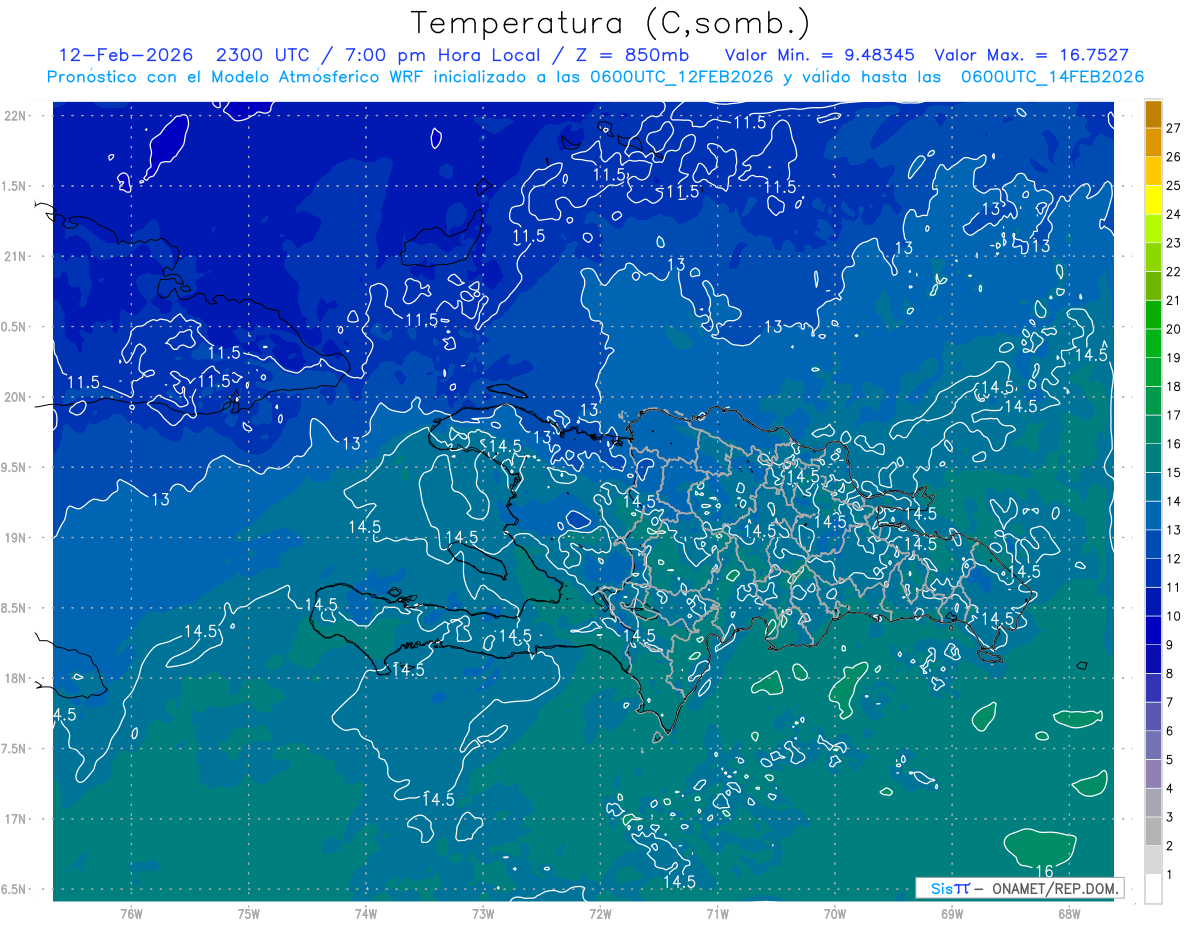The height and width of the screenshot is (927, 1200).
Task: Click the 72W longitude axis label
Action: 600,913
